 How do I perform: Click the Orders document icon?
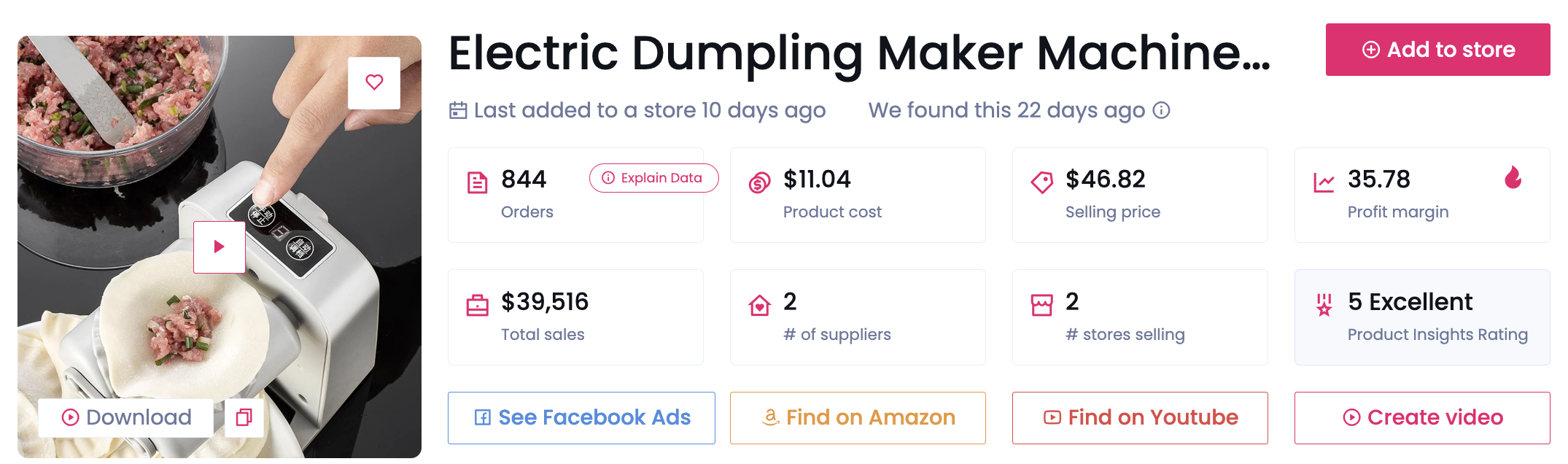click(x=477, y=182)
